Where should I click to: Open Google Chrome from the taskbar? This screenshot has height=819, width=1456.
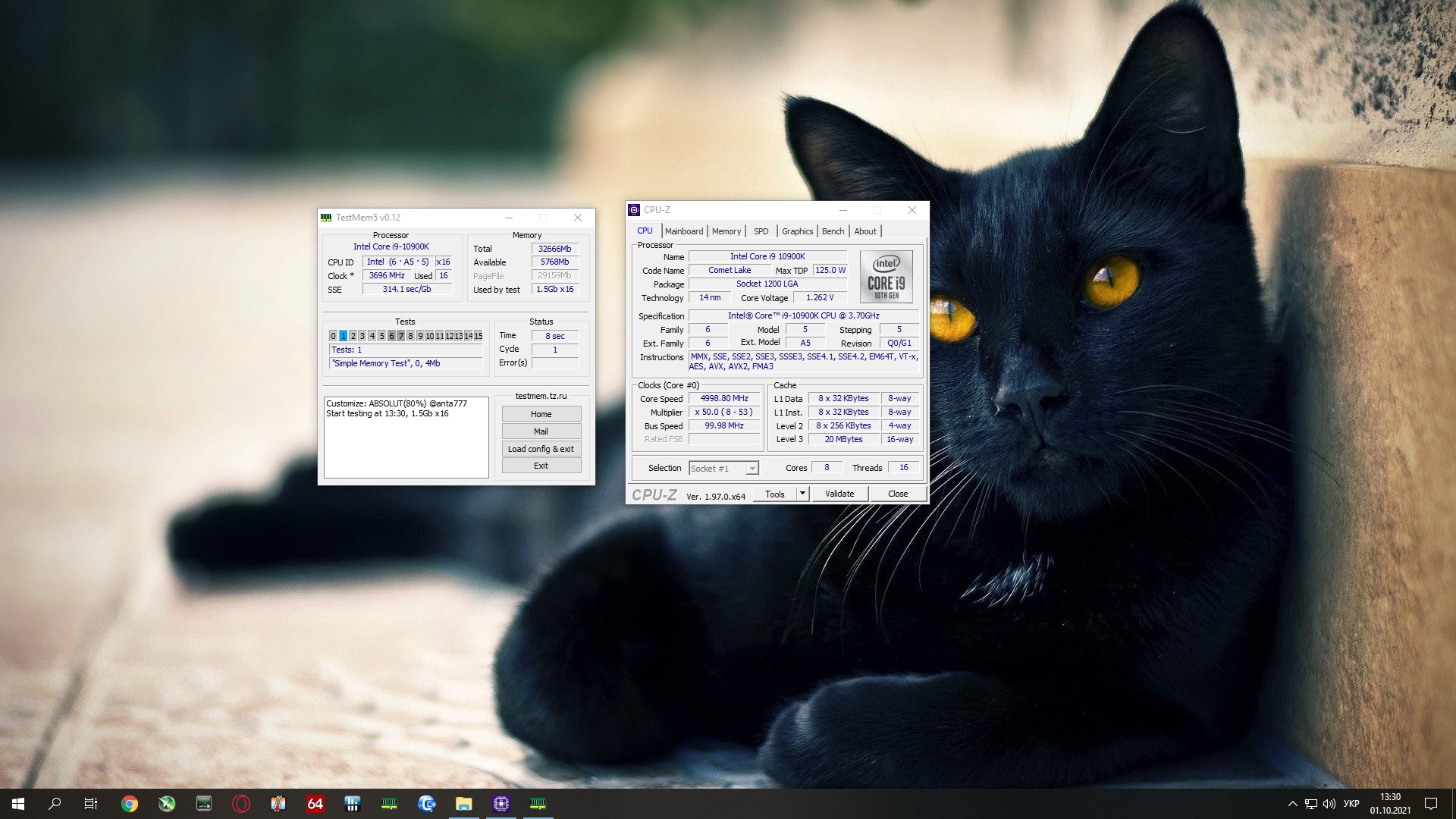pyautogui.click(x=130, y=804)
